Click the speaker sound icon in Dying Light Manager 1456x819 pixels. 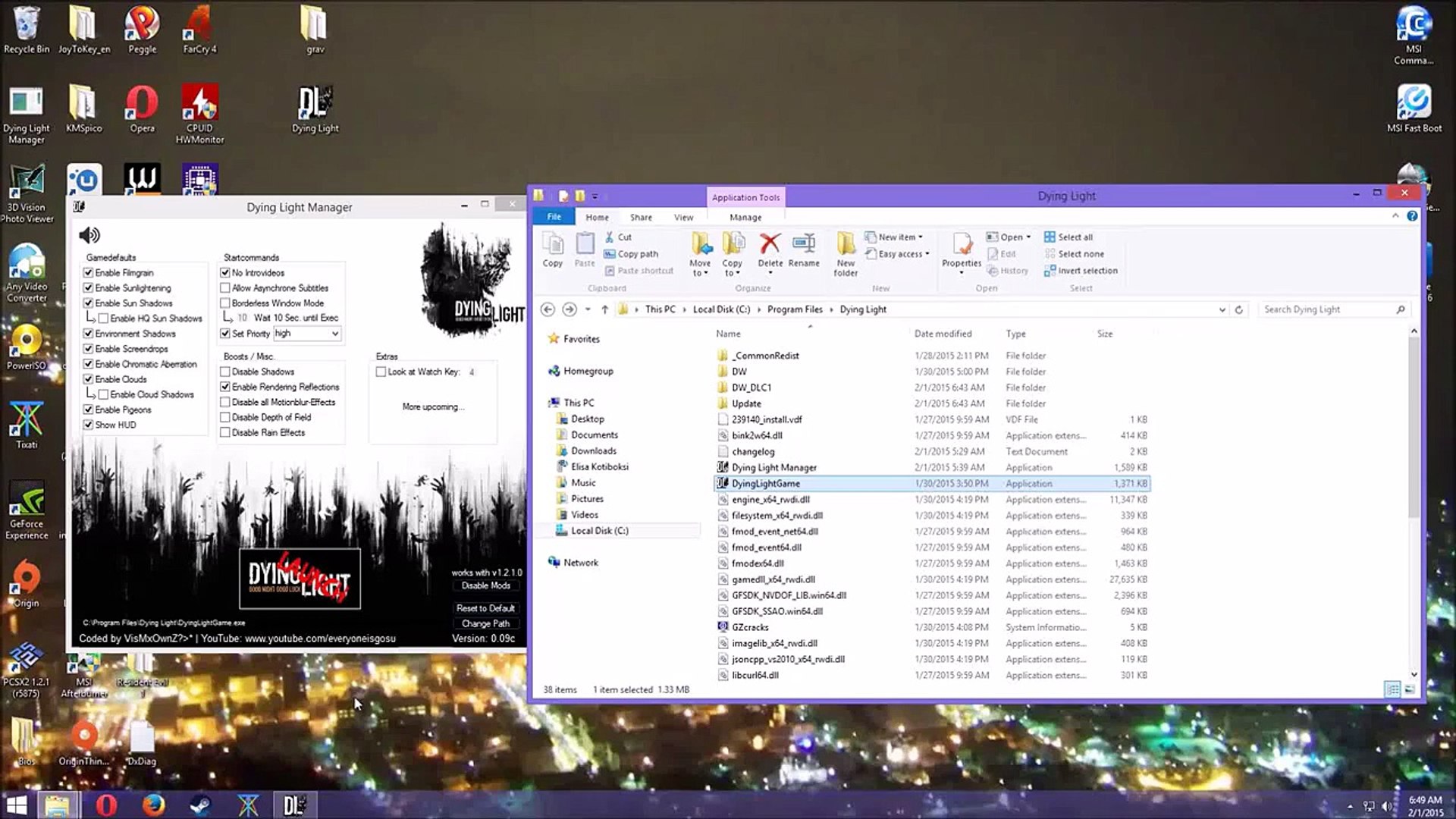pos(89,235)
